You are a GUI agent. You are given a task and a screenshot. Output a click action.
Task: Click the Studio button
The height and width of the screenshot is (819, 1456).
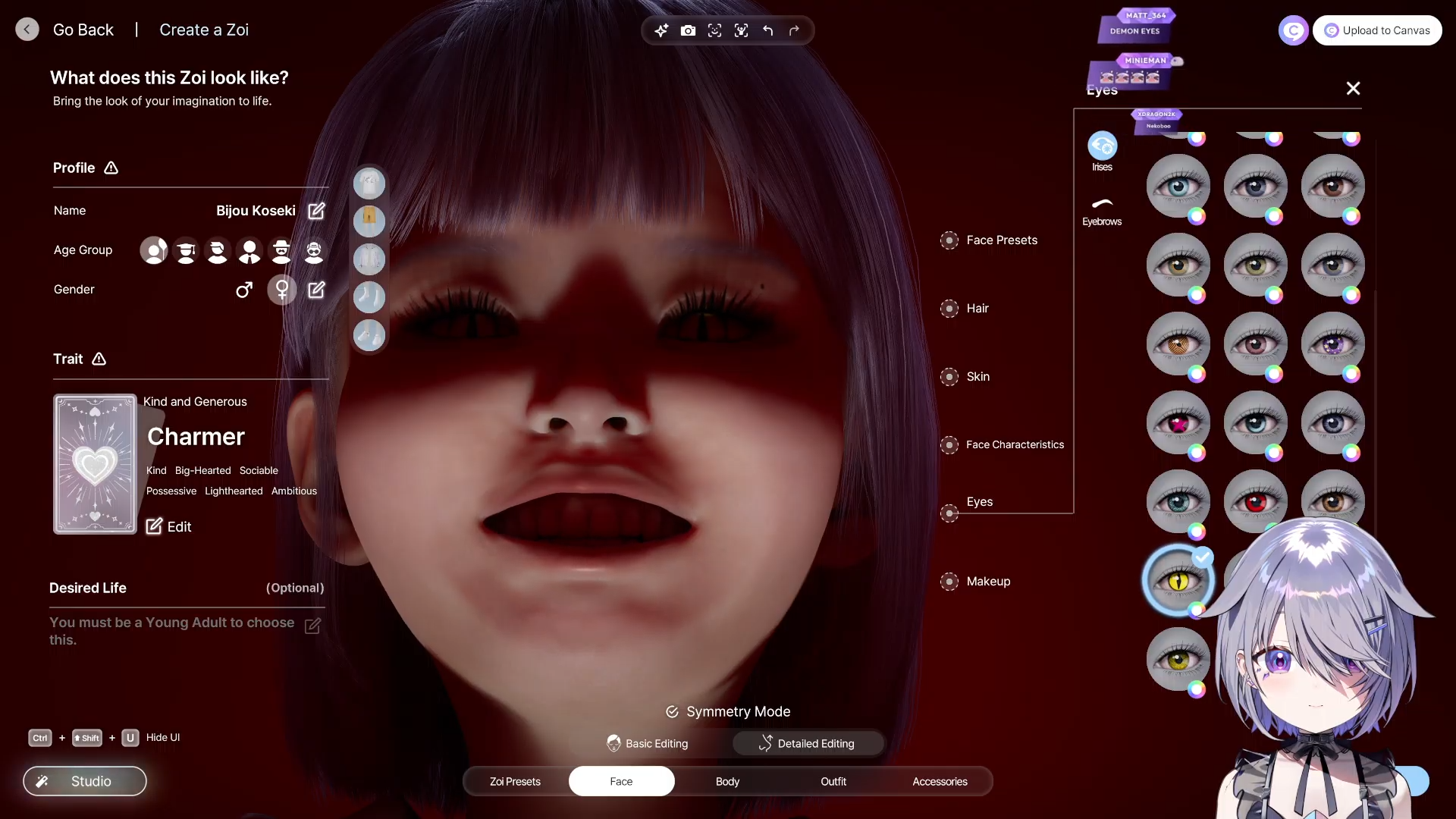(x=85, y=781)
